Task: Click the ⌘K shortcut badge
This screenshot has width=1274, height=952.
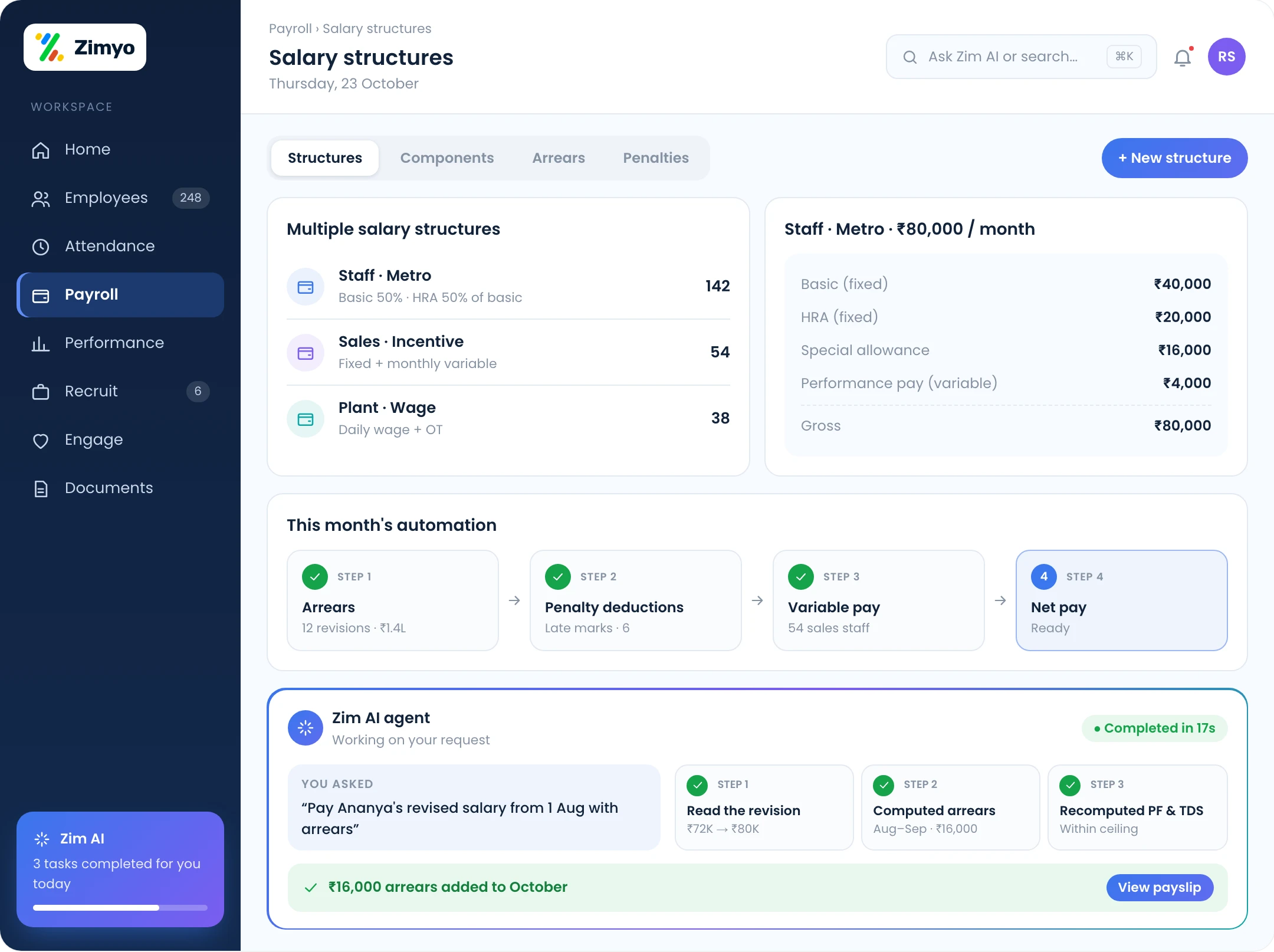Action: tap(1124, 57)
